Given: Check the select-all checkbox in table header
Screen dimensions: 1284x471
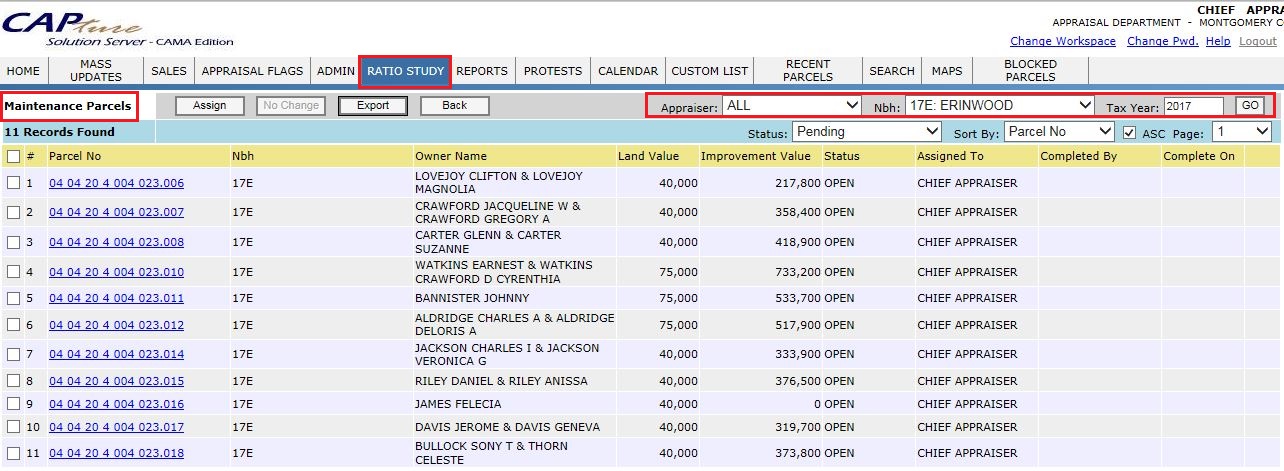Looking at the screenshot, I should click(13, 156).
